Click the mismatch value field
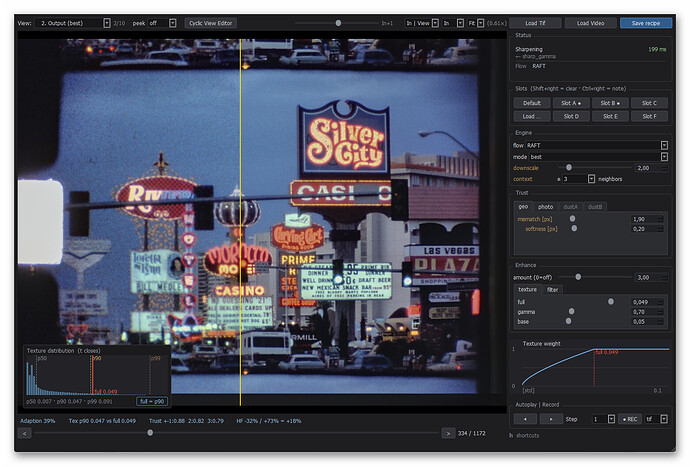 point(648,219)
